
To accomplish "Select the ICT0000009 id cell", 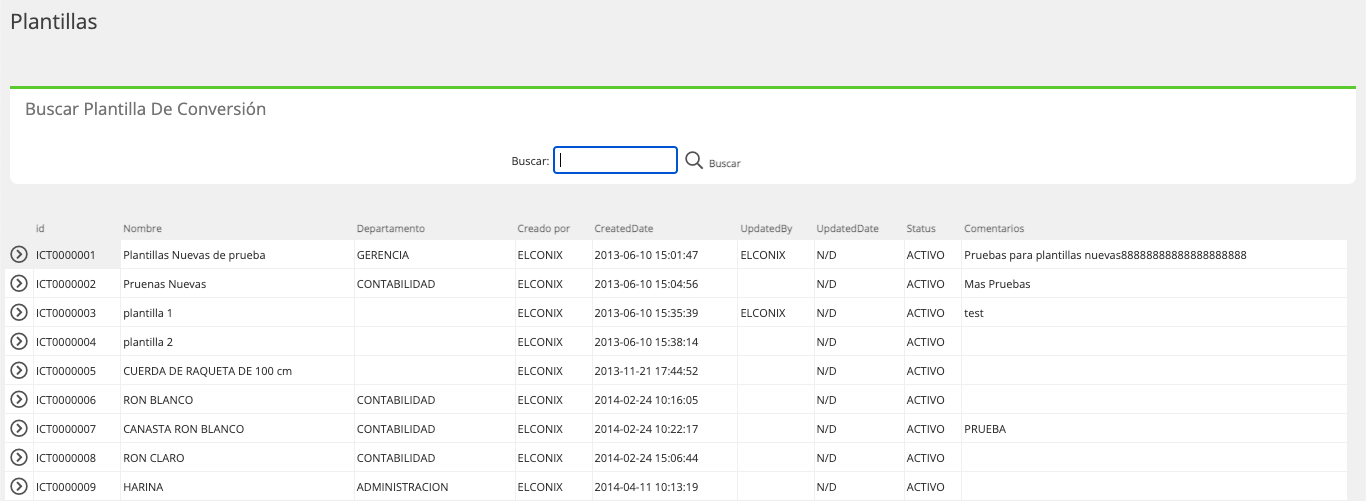I will tap(76, 487).
